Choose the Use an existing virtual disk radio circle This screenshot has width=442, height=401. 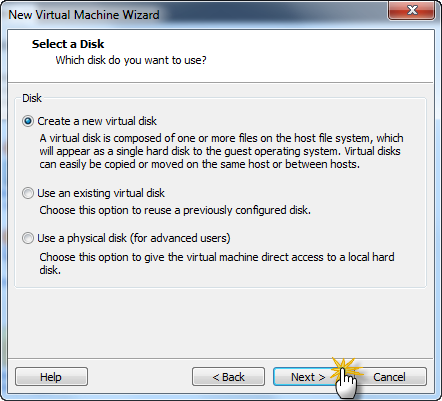tap(28, 193)
